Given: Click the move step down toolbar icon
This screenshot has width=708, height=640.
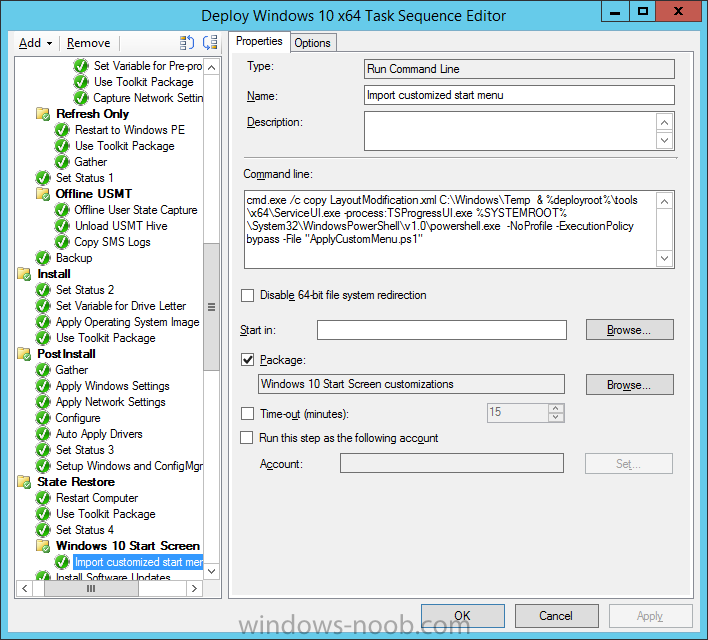Looking at the screenshot, I should coord(210,43).
